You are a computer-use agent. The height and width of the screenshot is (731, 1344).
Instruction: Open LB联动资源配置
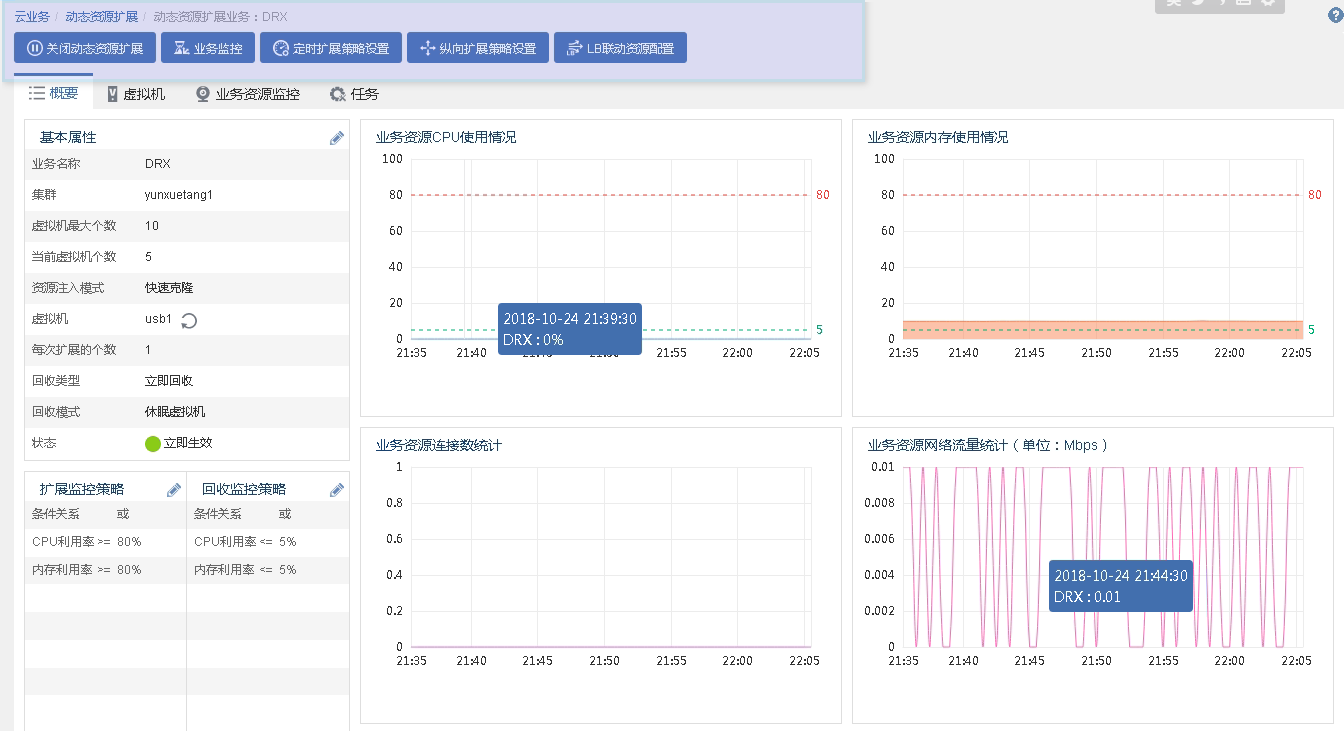tap(620, 48)
